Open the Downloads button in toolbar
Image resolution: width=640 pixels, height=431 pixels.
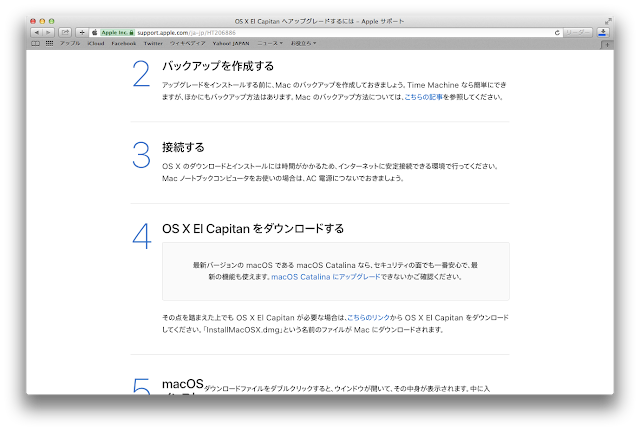[x=603, y=33]
